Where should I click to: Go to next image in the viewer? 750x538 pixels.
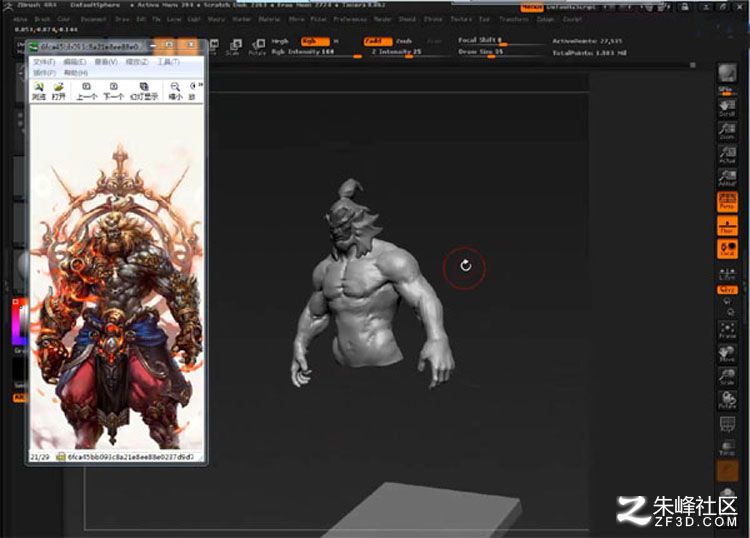click(114, 90)
